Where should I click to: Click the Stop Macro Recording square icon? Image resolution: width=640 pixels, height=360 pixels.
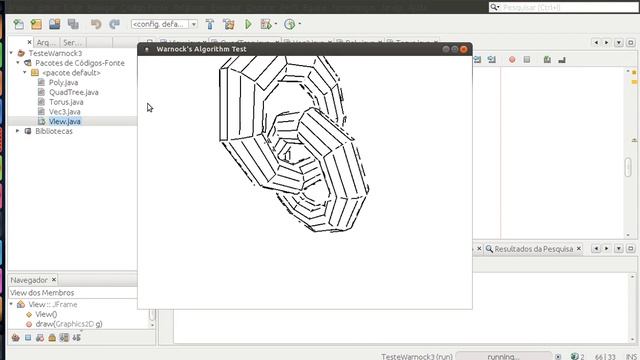[x=527, y=60]
